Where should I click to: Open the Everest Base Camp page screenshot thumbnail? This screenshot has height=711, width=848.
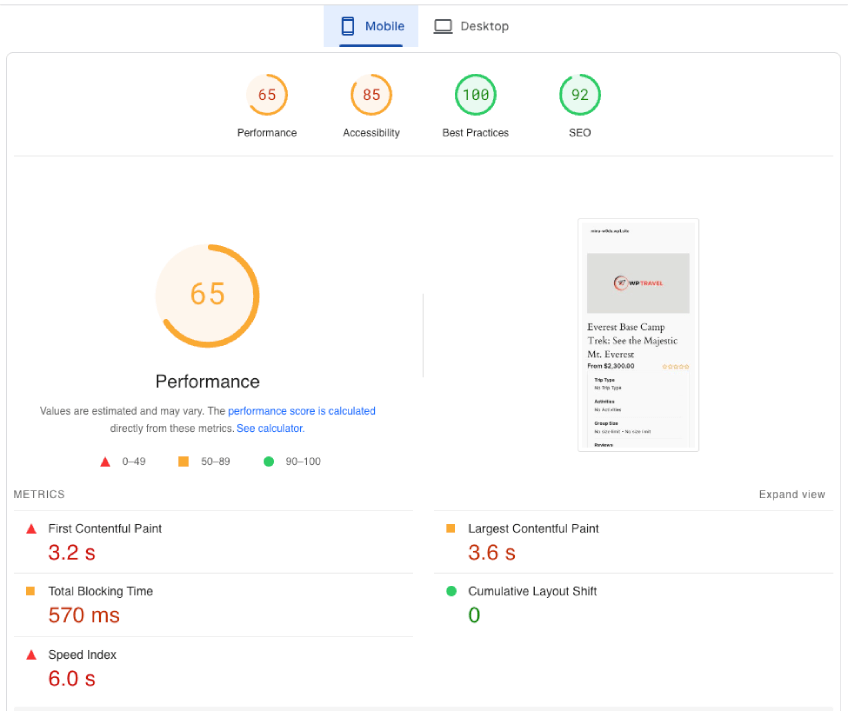[x=638, y=335]
